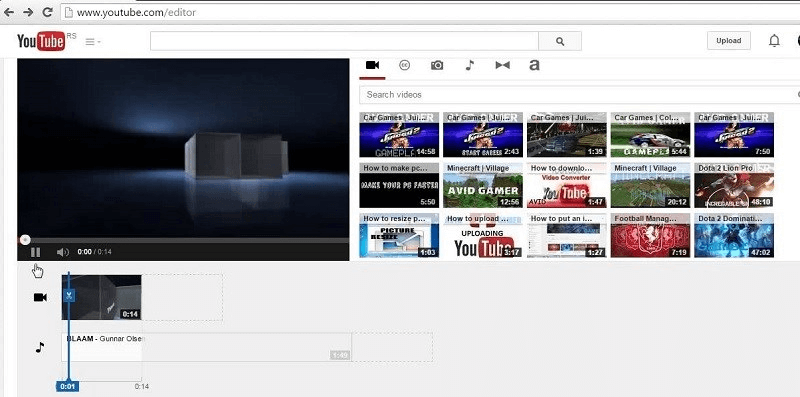Switch to the transitions bowtie tab
The height and width of the screenshot is (397, 800).
pyautogui.click(x=503, y=65)
